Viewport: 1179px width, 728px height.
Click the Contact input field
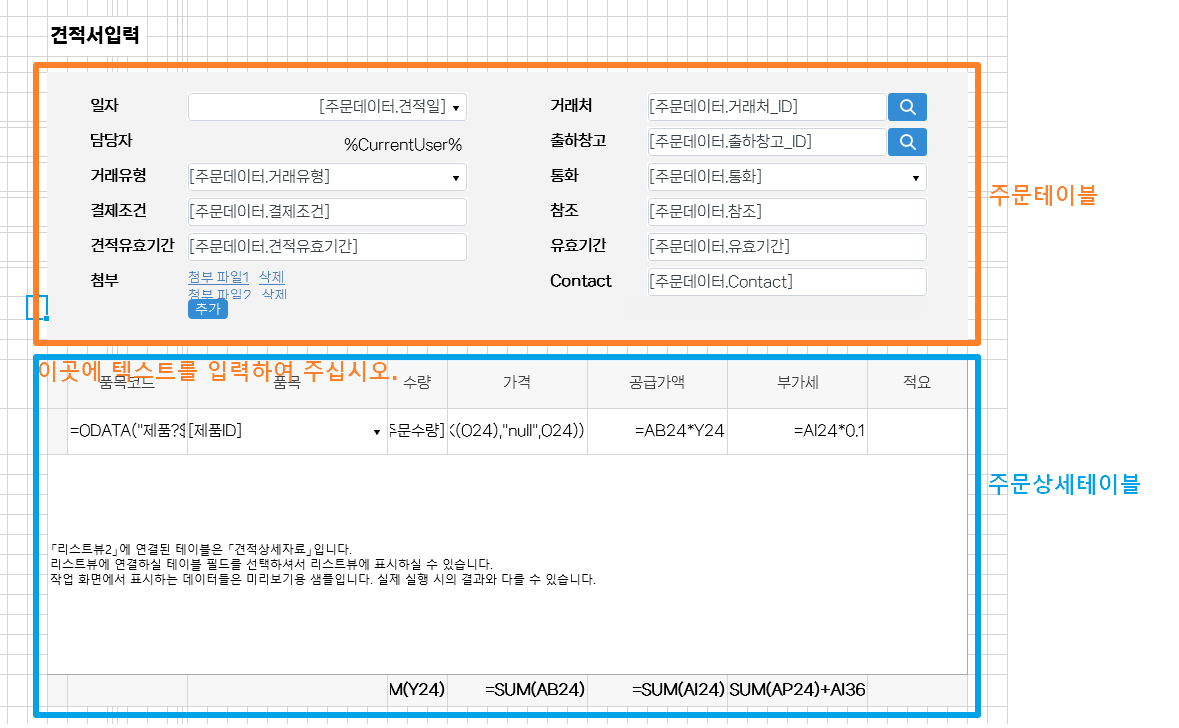pos(787,282)
